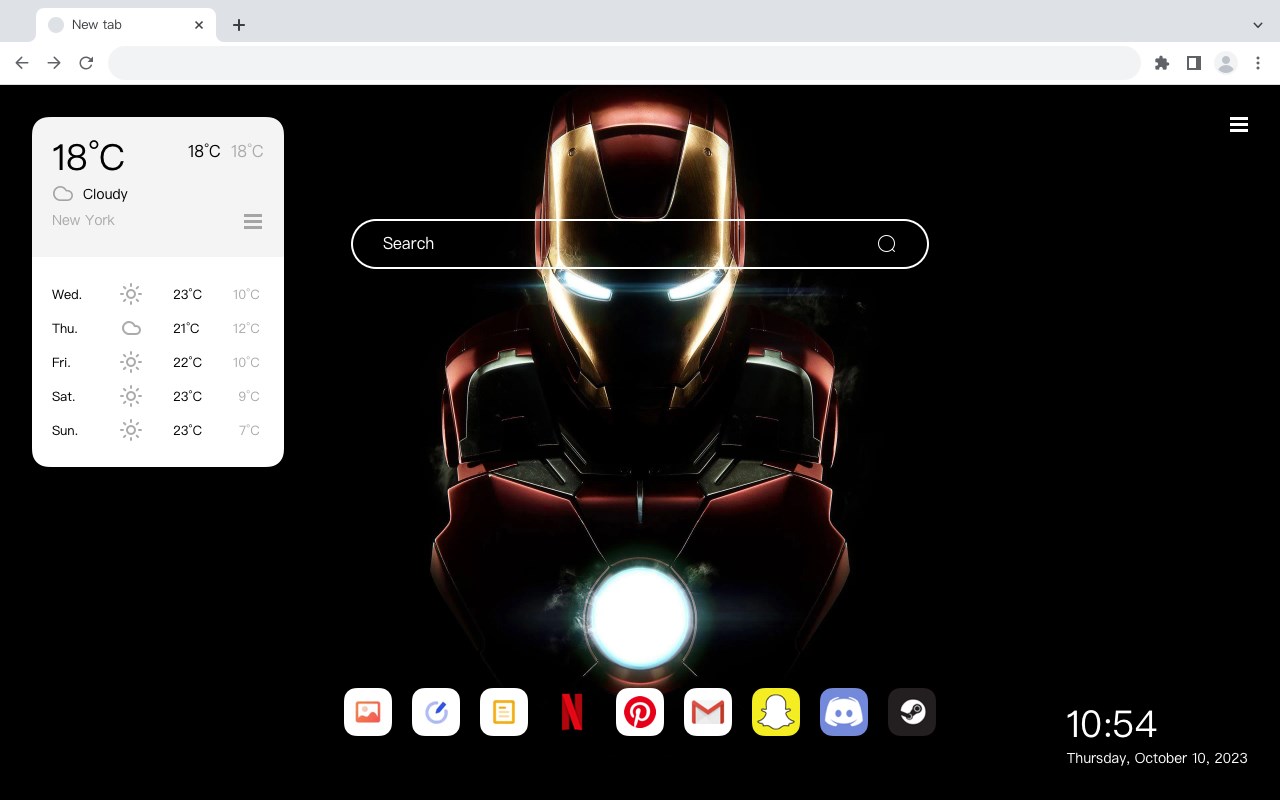The image size is (1280, 800).
Task: Click the New York location label
Action: (x=83, y=220)
